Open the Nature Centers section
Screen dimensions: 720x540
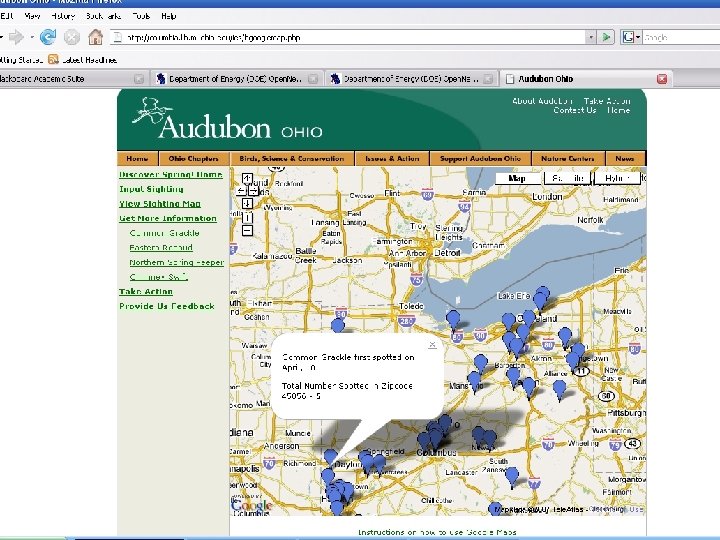tap(568, 158)
